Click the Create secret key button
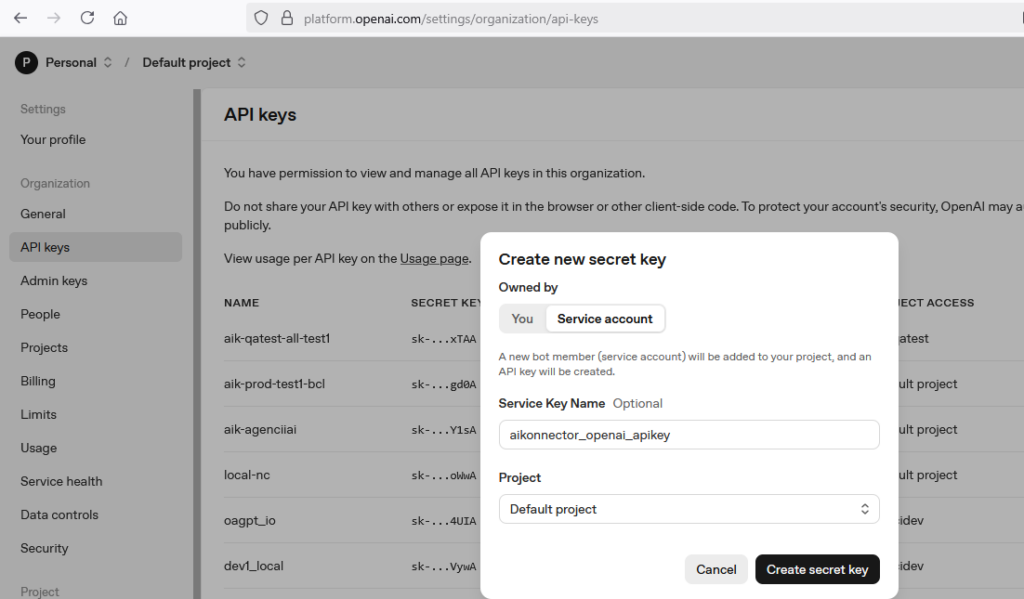Screen dimensions: 1024x599 pos(817,569)
